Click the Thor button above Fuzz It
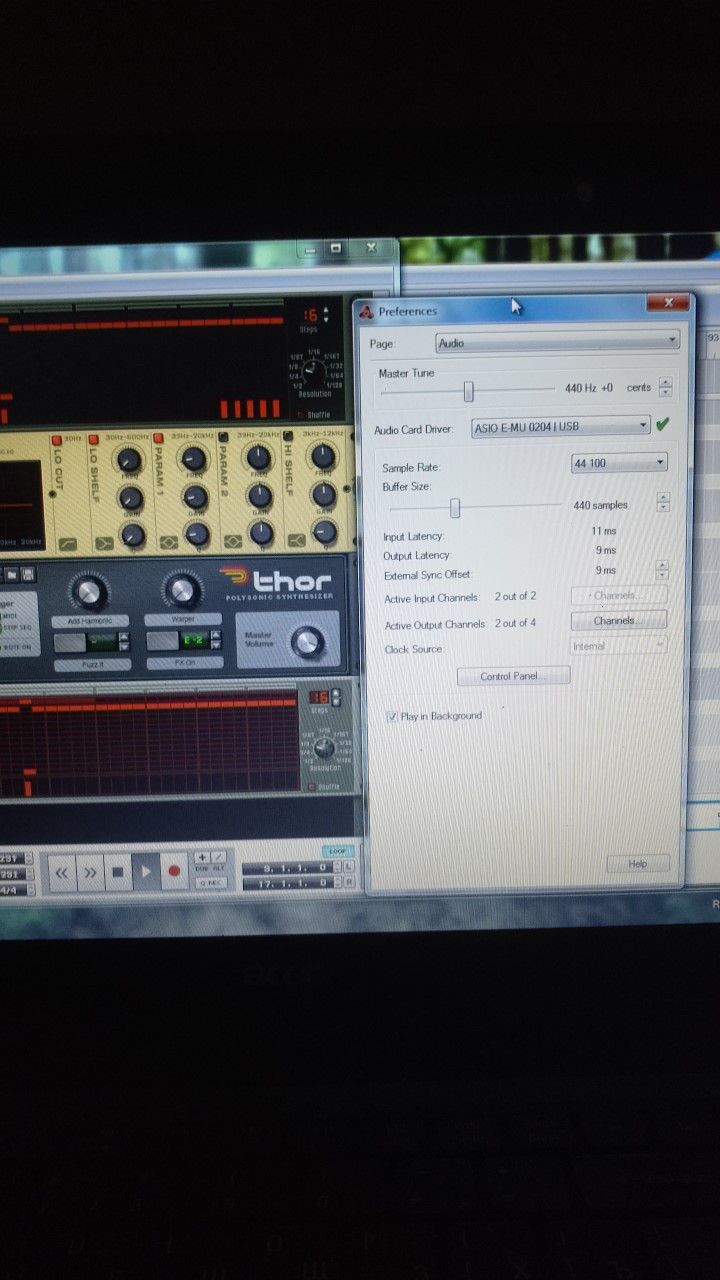The width and height of the screenshot is (720, 1280). click(69, 642)
